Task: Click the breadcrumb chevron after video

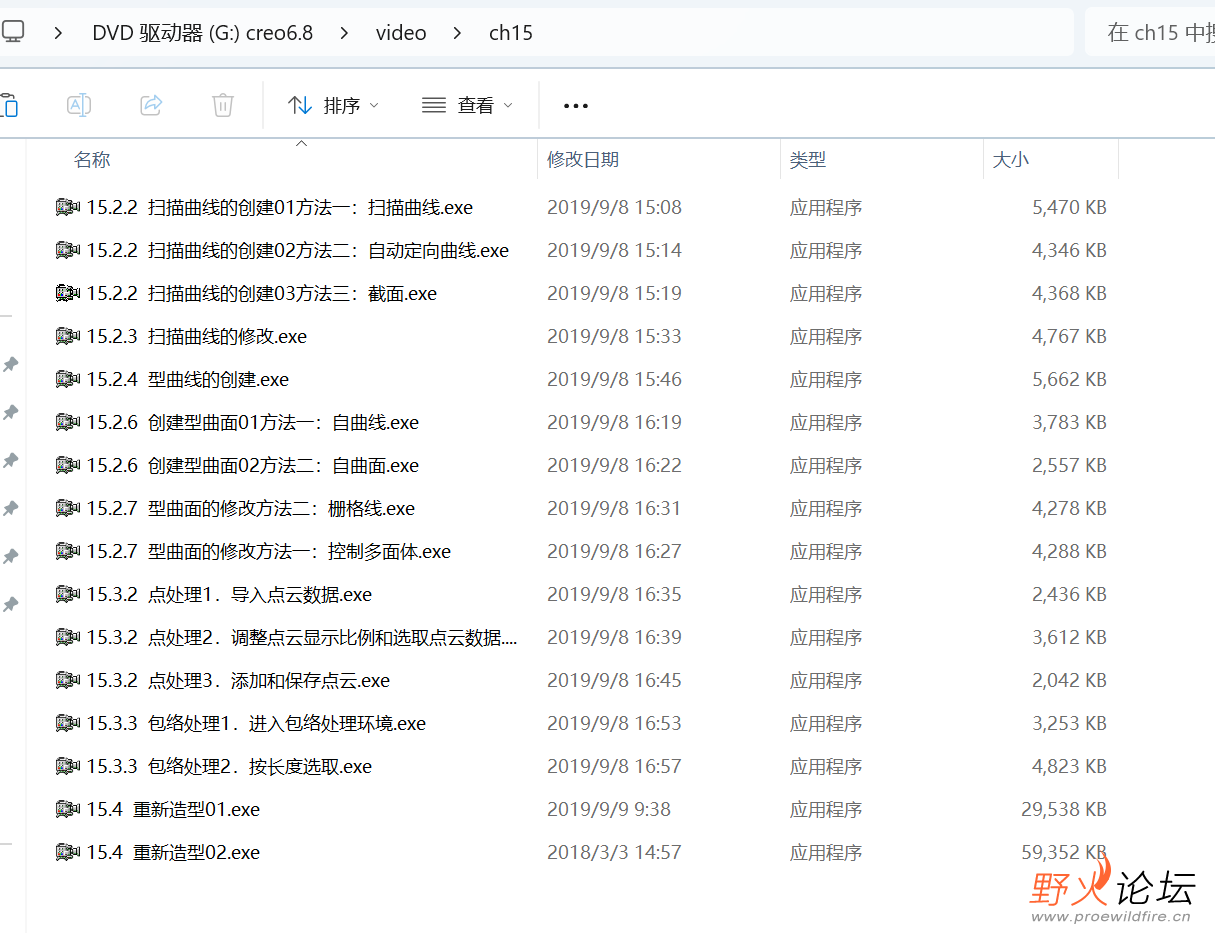Action: click(x=456, y=32)
